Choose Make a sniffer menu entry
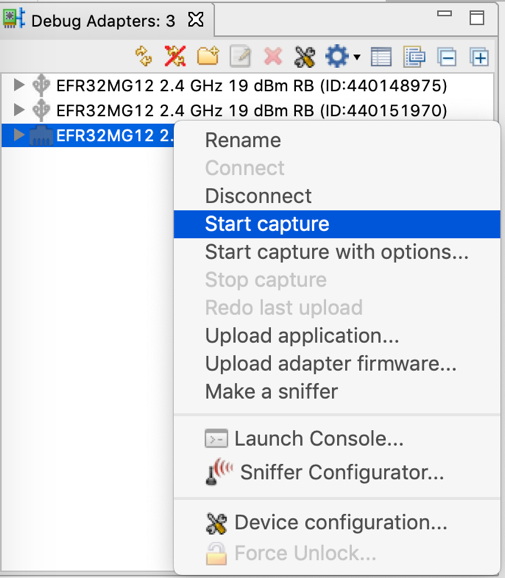The height and width of the screenshot is (578, 505). 337,392
